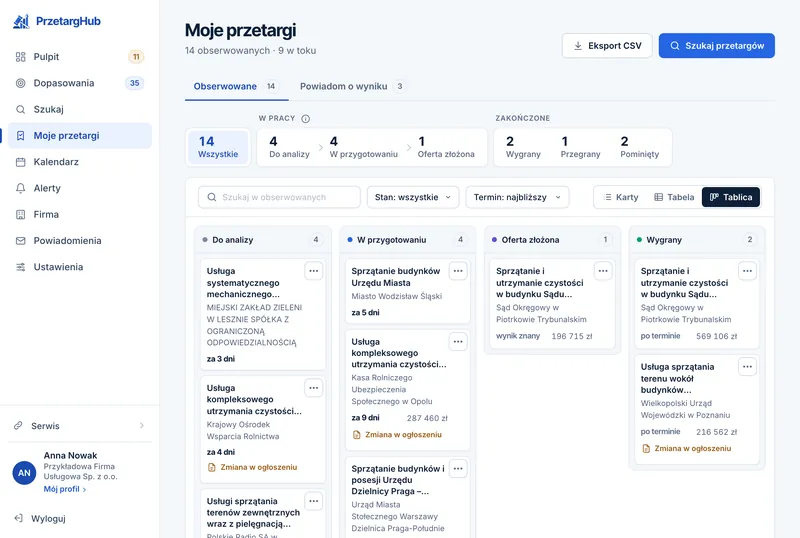Screen dimensions: 800x538
Task: Open menu for Sprzątanie budynków Urzędu Miasta card
Action: coord(458,271)
